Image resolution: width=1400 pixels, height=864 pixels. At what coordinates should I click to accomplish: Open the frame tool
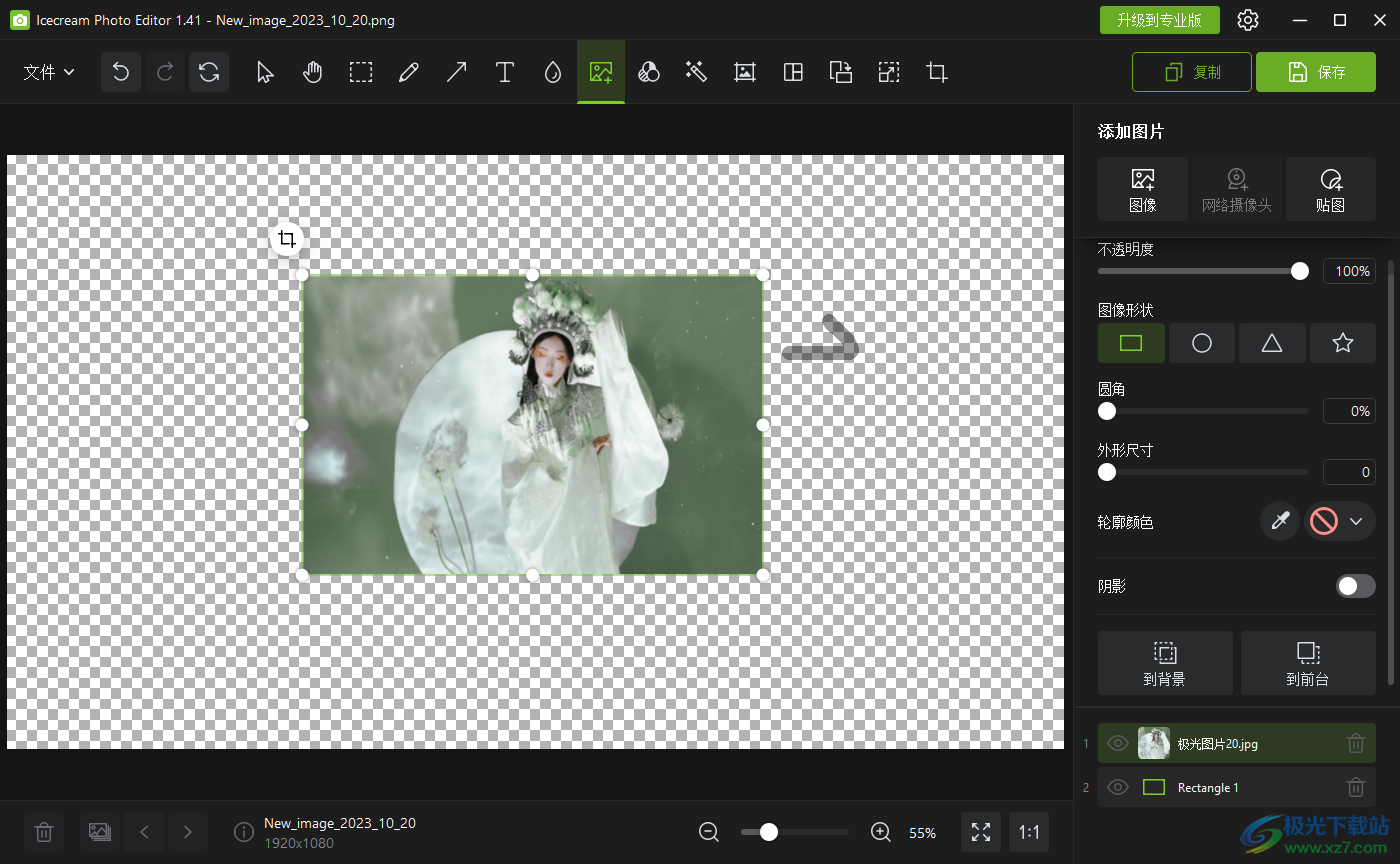(744, 72)
